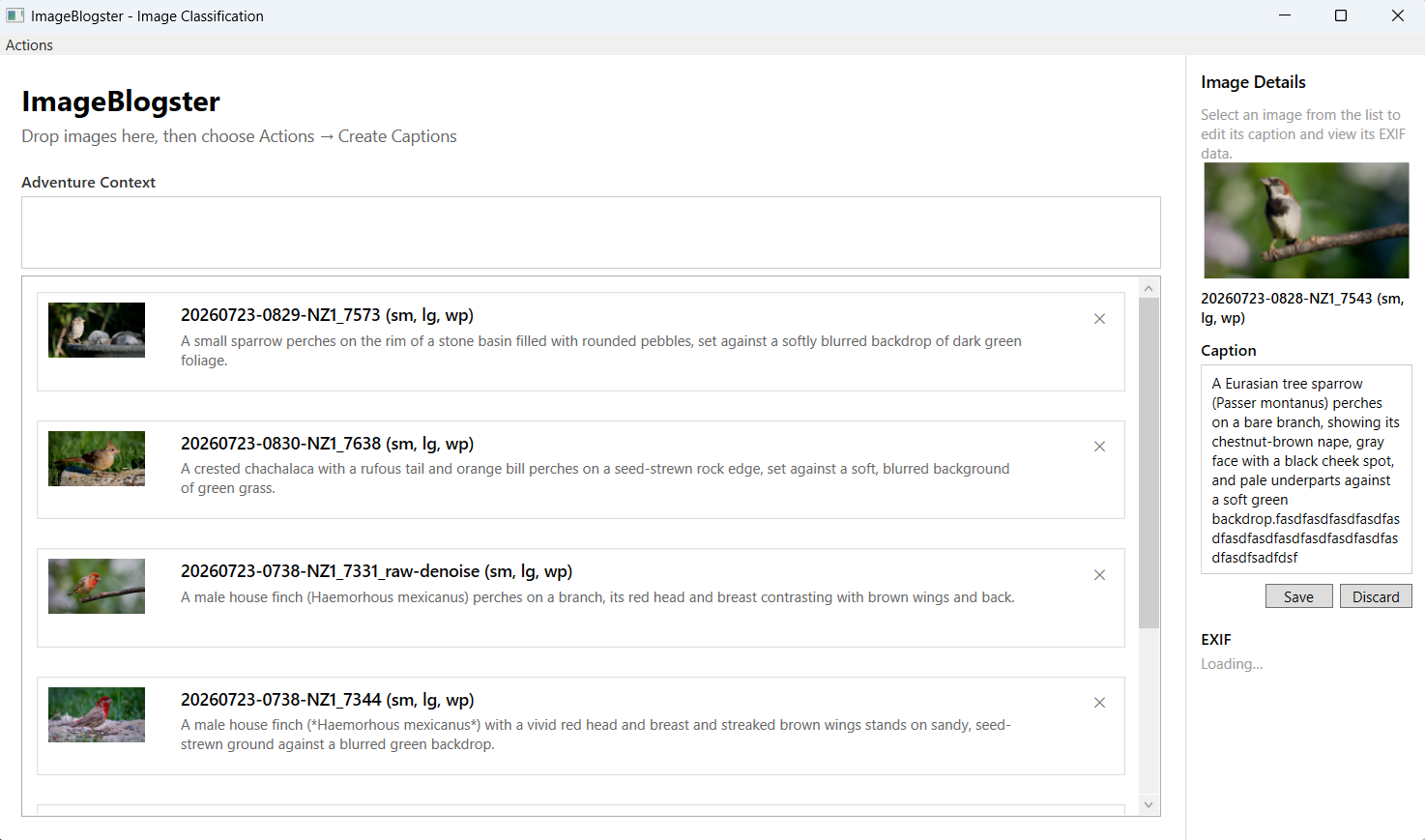Select the crested chachalaca thumbnail
Image resolution: width=1425 pixels, height=840 pixels.
[x=97, y=458]
